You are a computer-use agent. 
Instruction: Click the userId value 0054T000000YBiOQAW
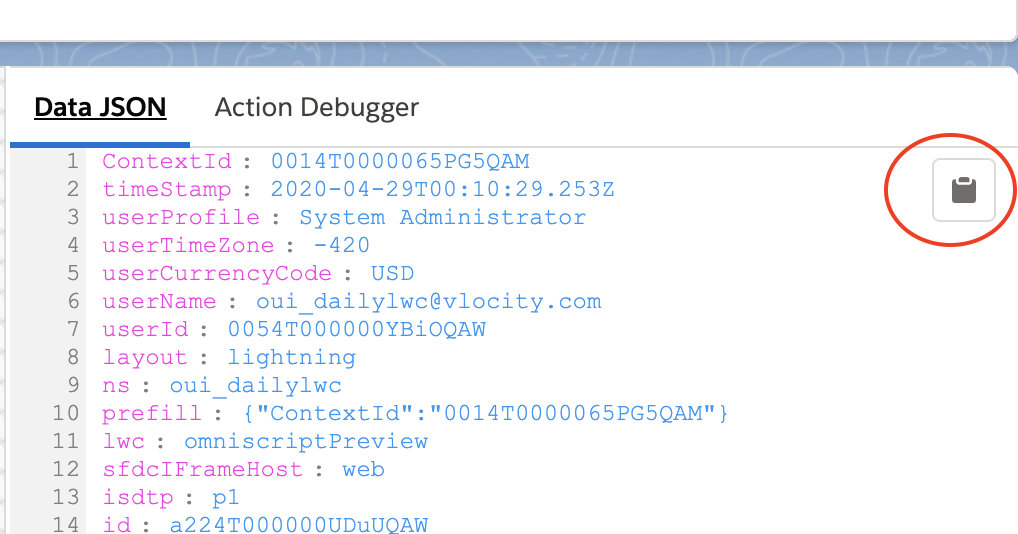[x=356, y=329]
